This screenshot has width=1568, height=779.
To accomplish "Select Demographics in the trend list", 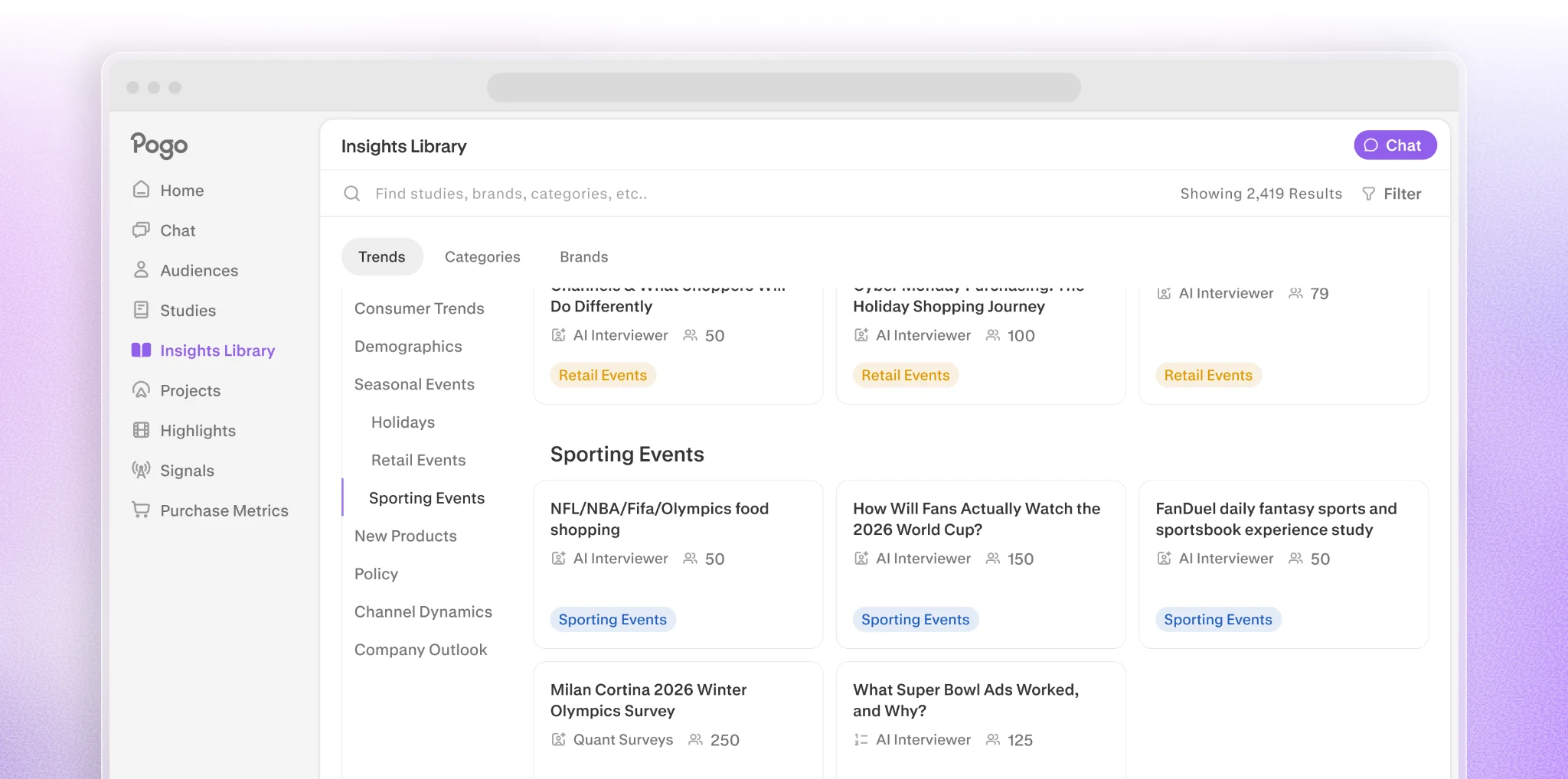I will click(x=408, y=346).
